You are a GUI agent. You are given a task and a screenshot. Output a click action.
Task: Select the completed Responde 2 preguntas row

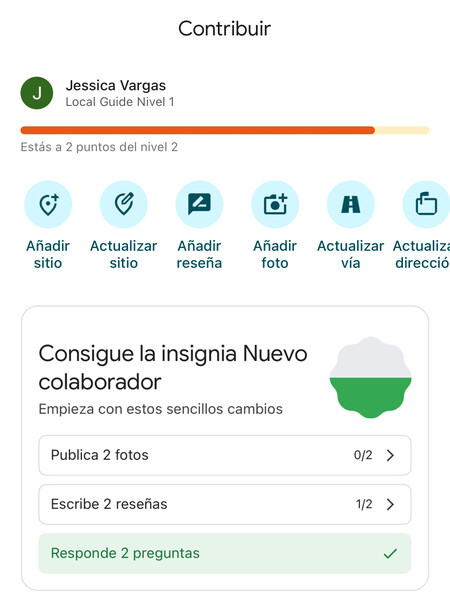coord(225,553)
